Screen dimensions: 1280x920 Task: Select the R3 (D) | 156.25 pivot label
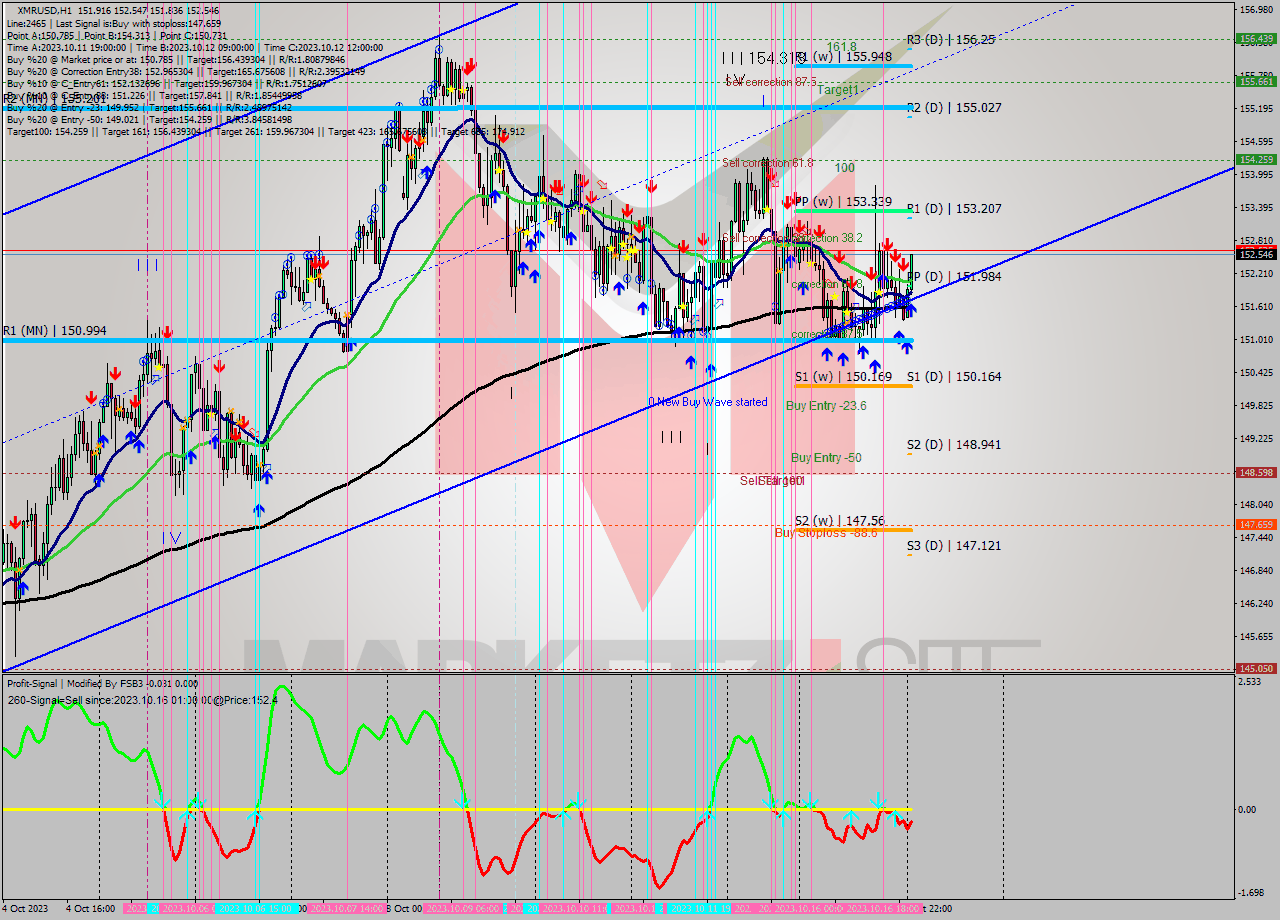(950, 40)
